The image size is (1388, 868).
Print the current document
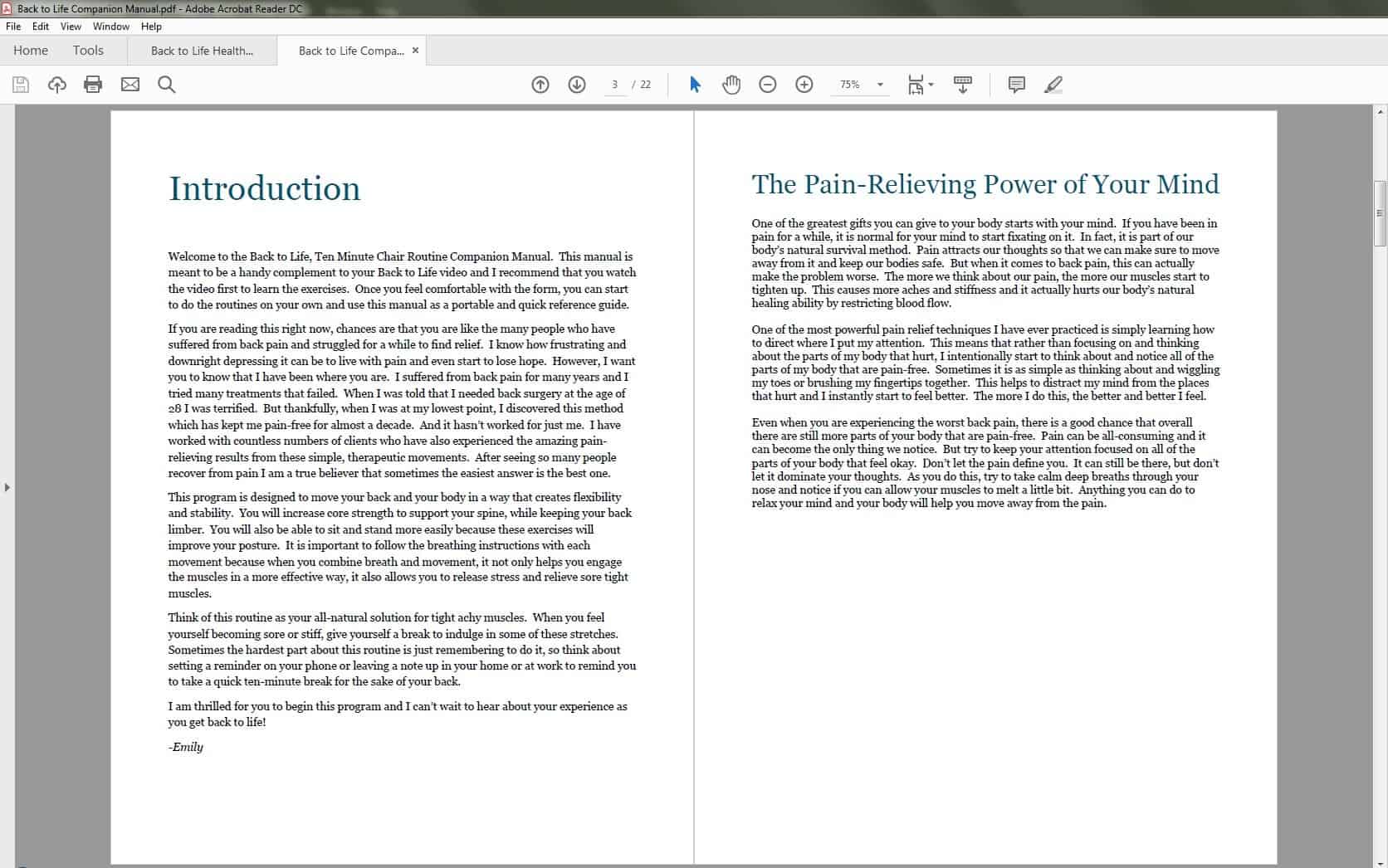93,84
